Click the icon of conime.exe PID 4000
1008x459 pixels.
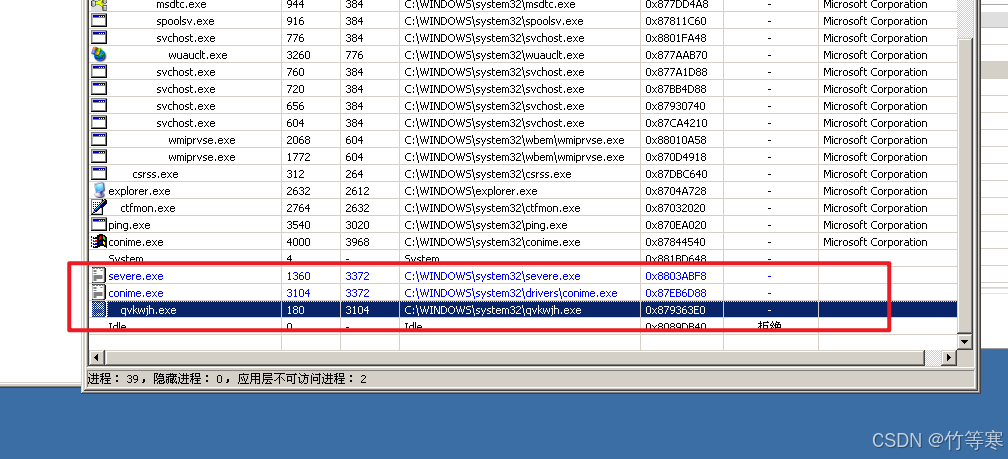click(99, 242)
